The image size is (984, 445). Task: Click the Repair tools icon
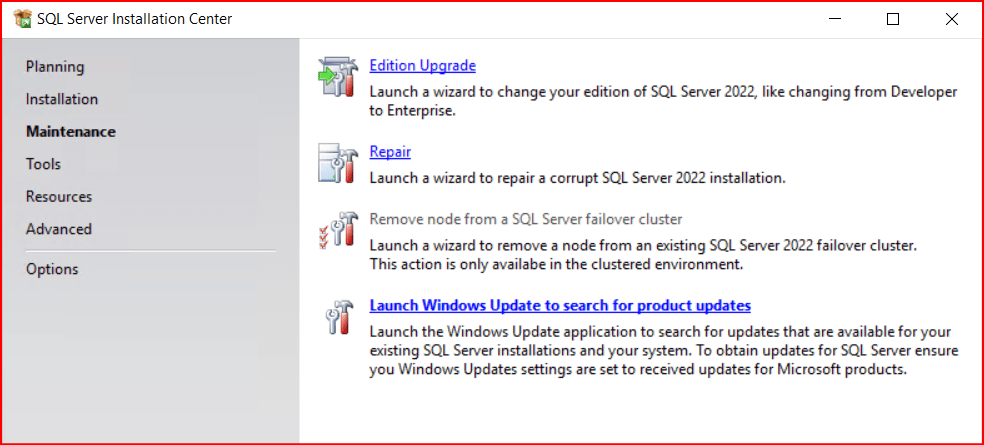(x=336, y=164)
